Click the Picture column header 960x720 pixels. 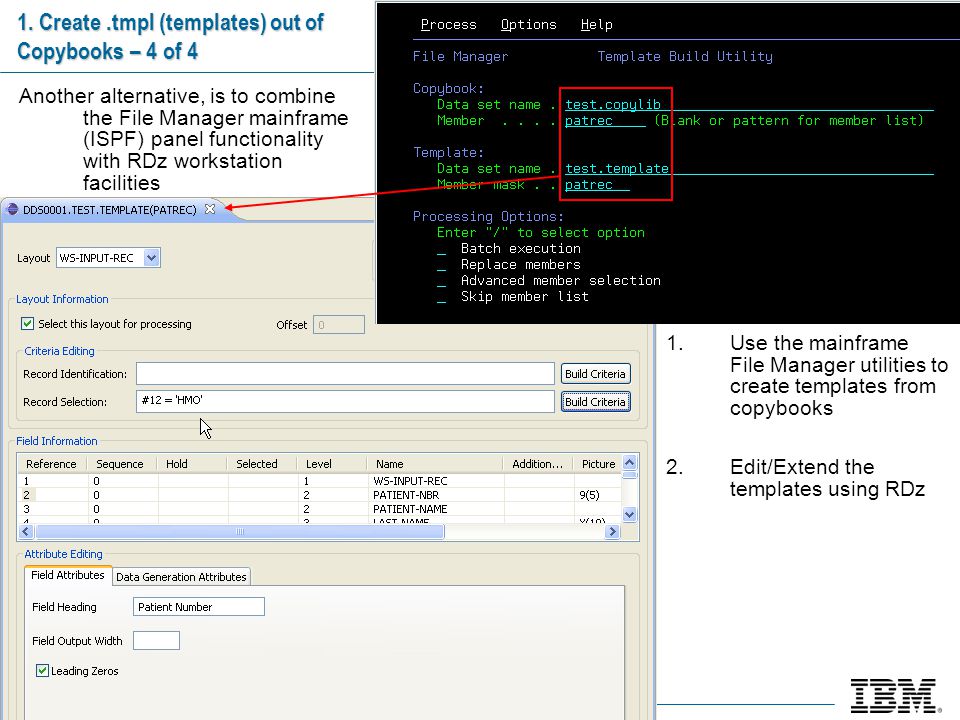tap(598, 463)
